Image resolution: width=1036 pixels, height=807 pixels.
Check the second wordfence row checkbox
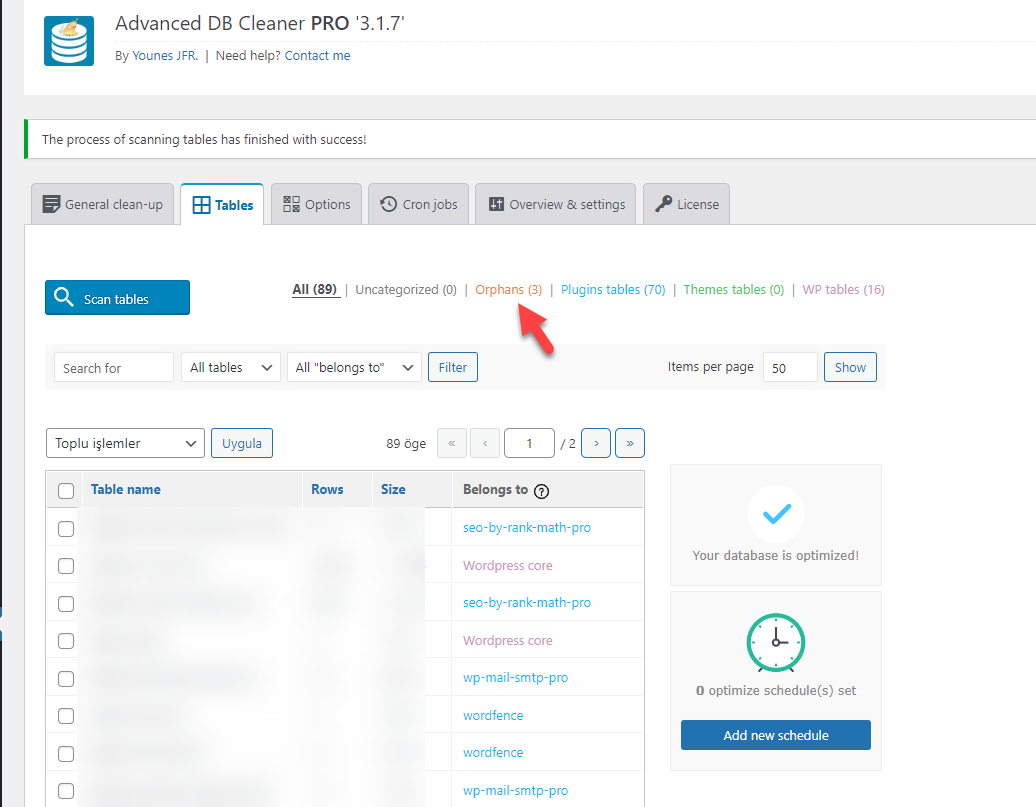pos(66,753)
